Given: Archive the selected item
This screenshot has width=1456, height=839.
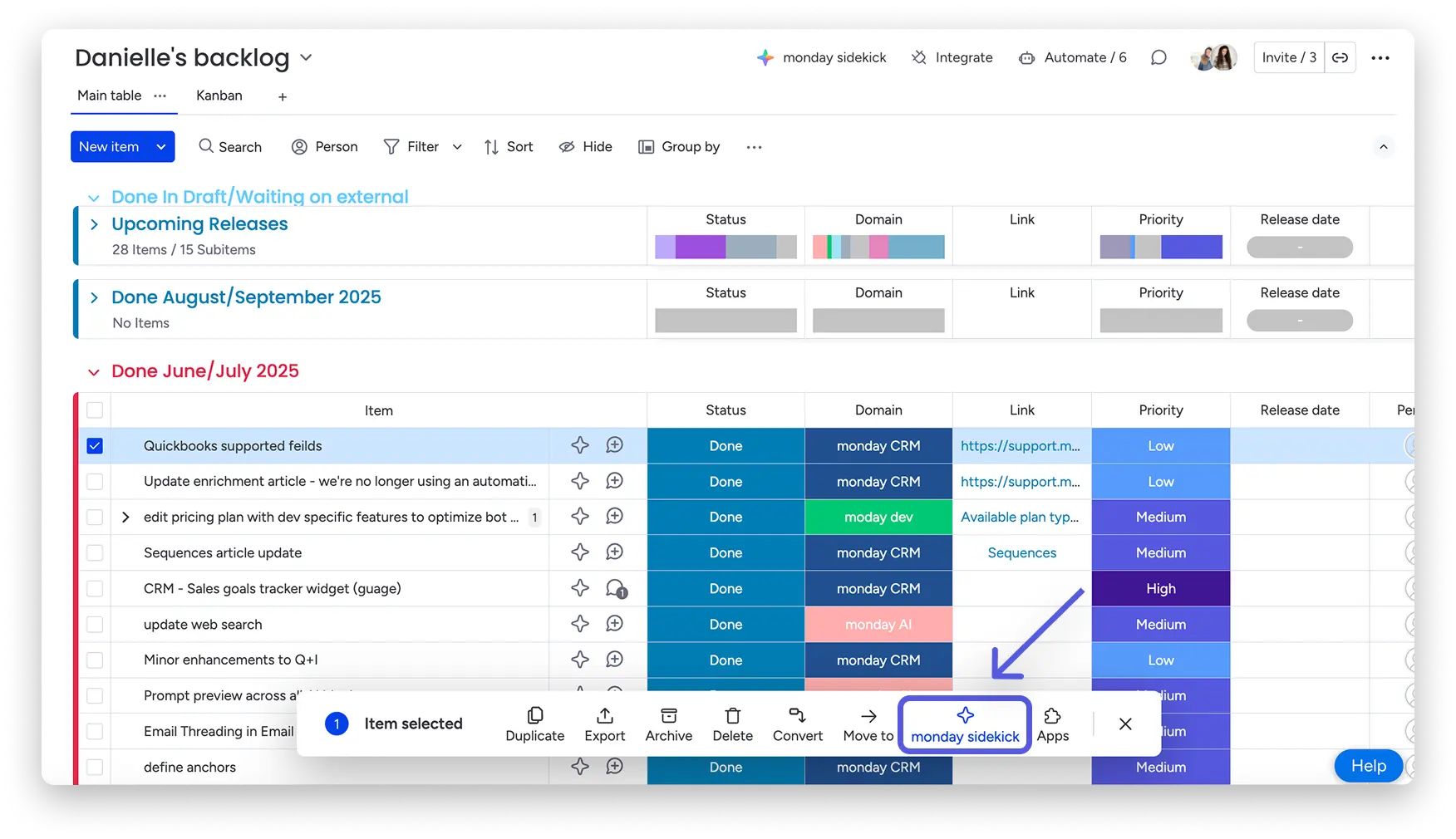Looking at the screenshot, I should pyautogui.click(x=669, y=724).
